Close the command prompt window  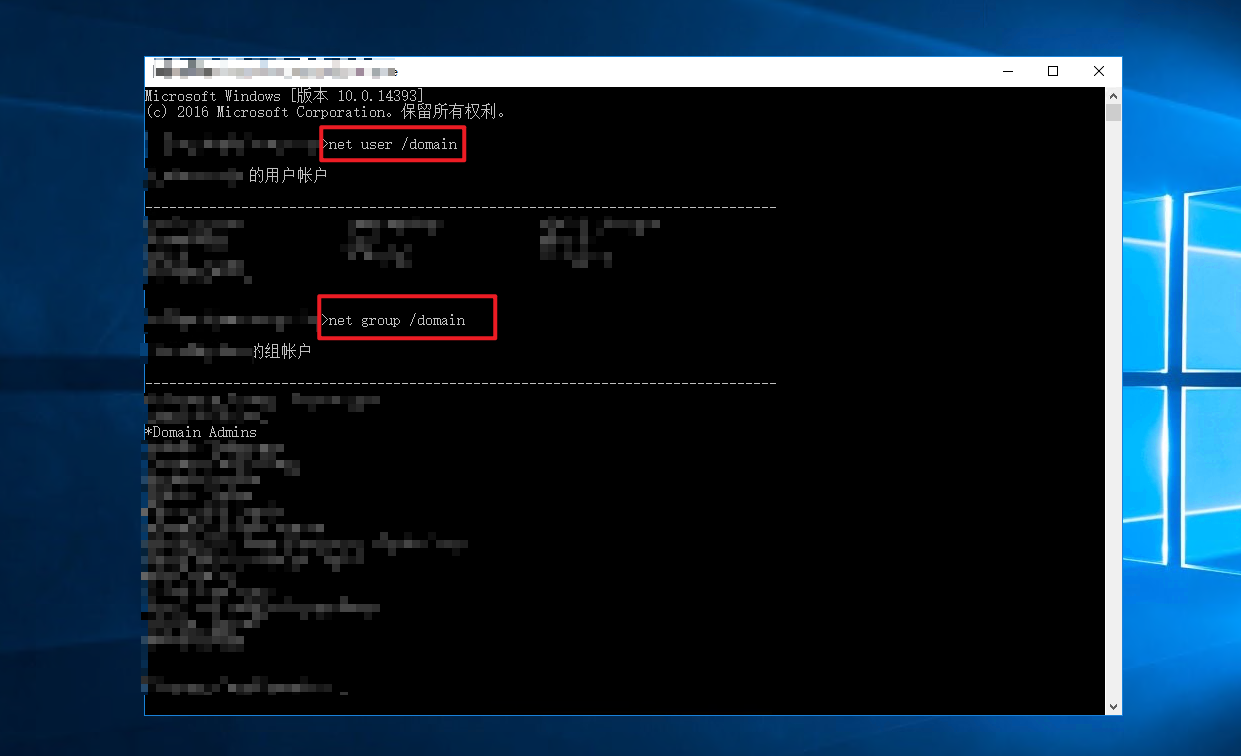[1099, 71]
